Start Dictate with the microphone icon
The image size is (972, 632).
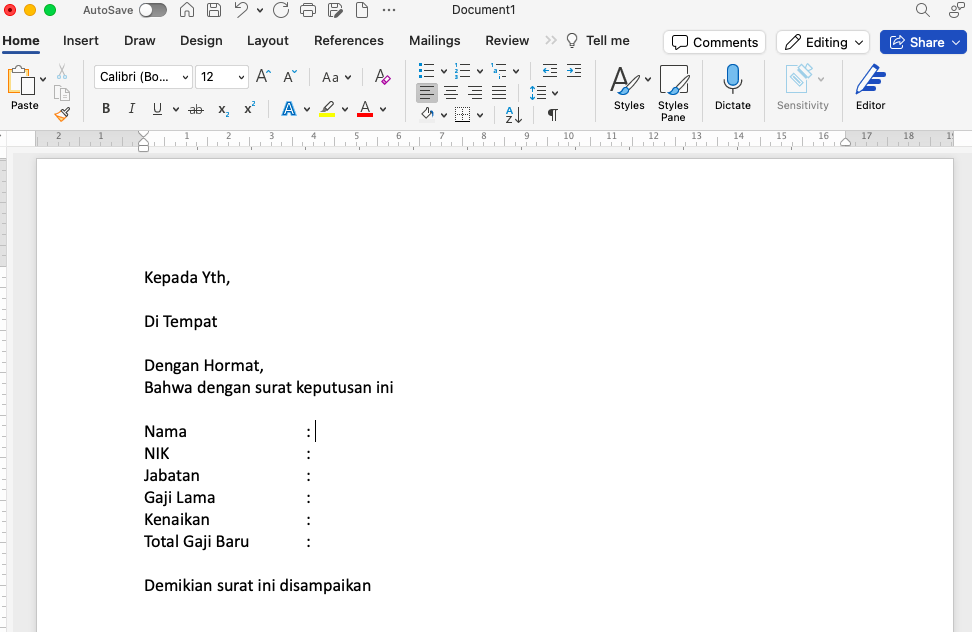coord(732,88)
